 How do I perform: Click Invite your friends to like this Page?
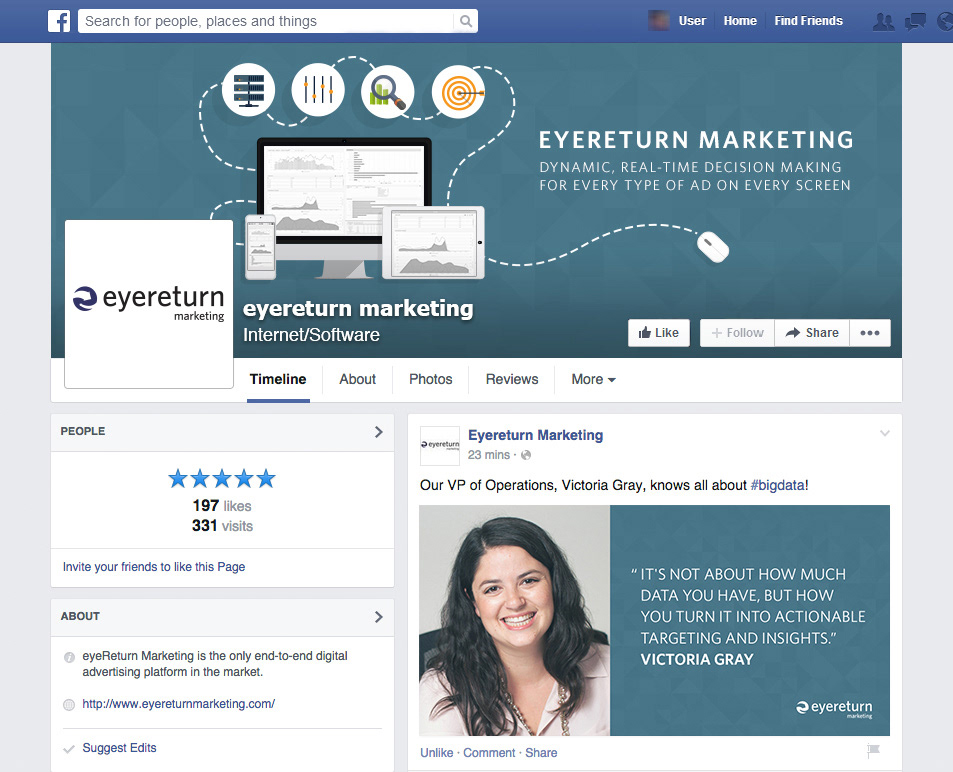point(154,567)
